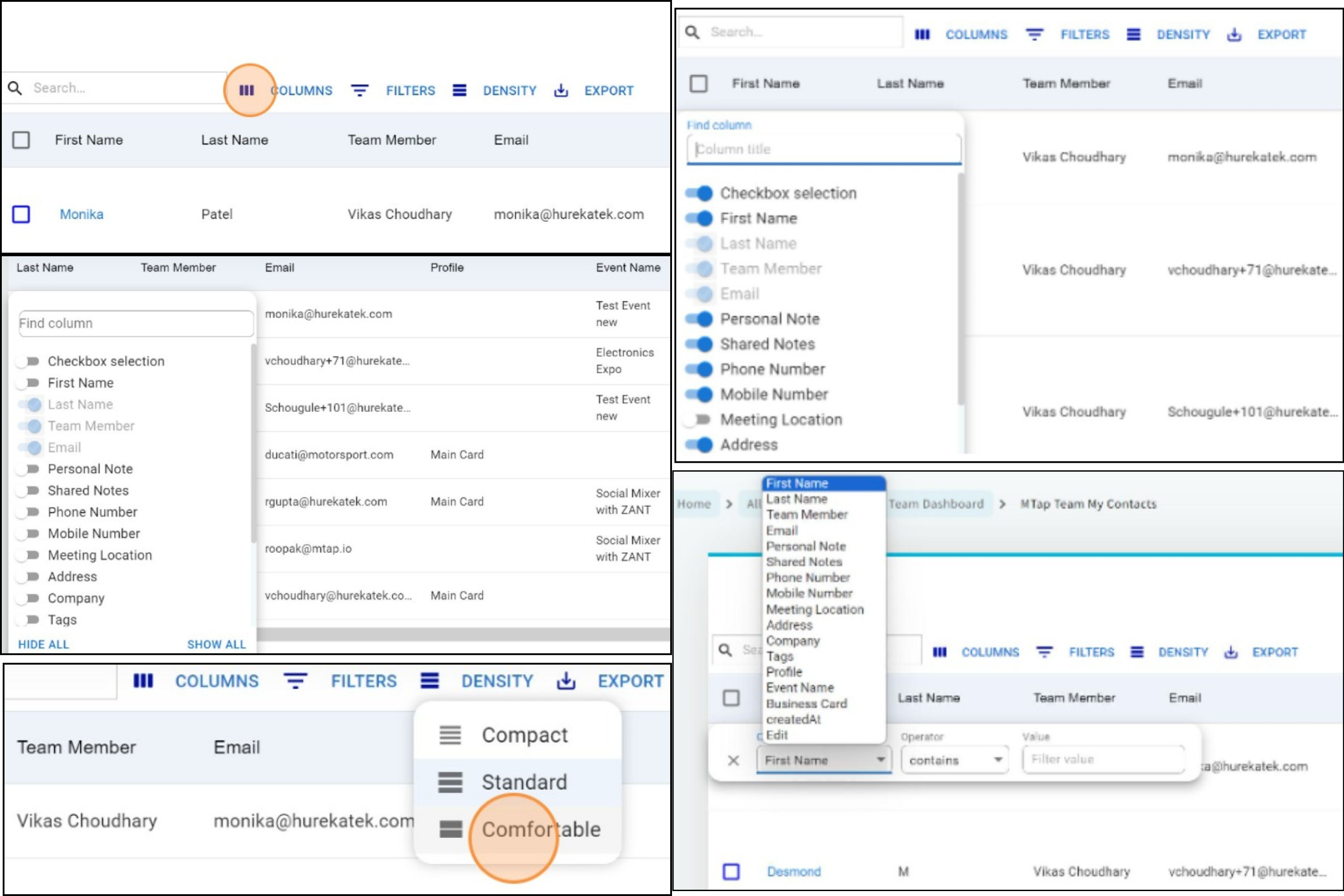This screenshot has width=1344, height=896.
Task: Click the scrollbar of the Column title toggle panel
Action: (961, 289)
